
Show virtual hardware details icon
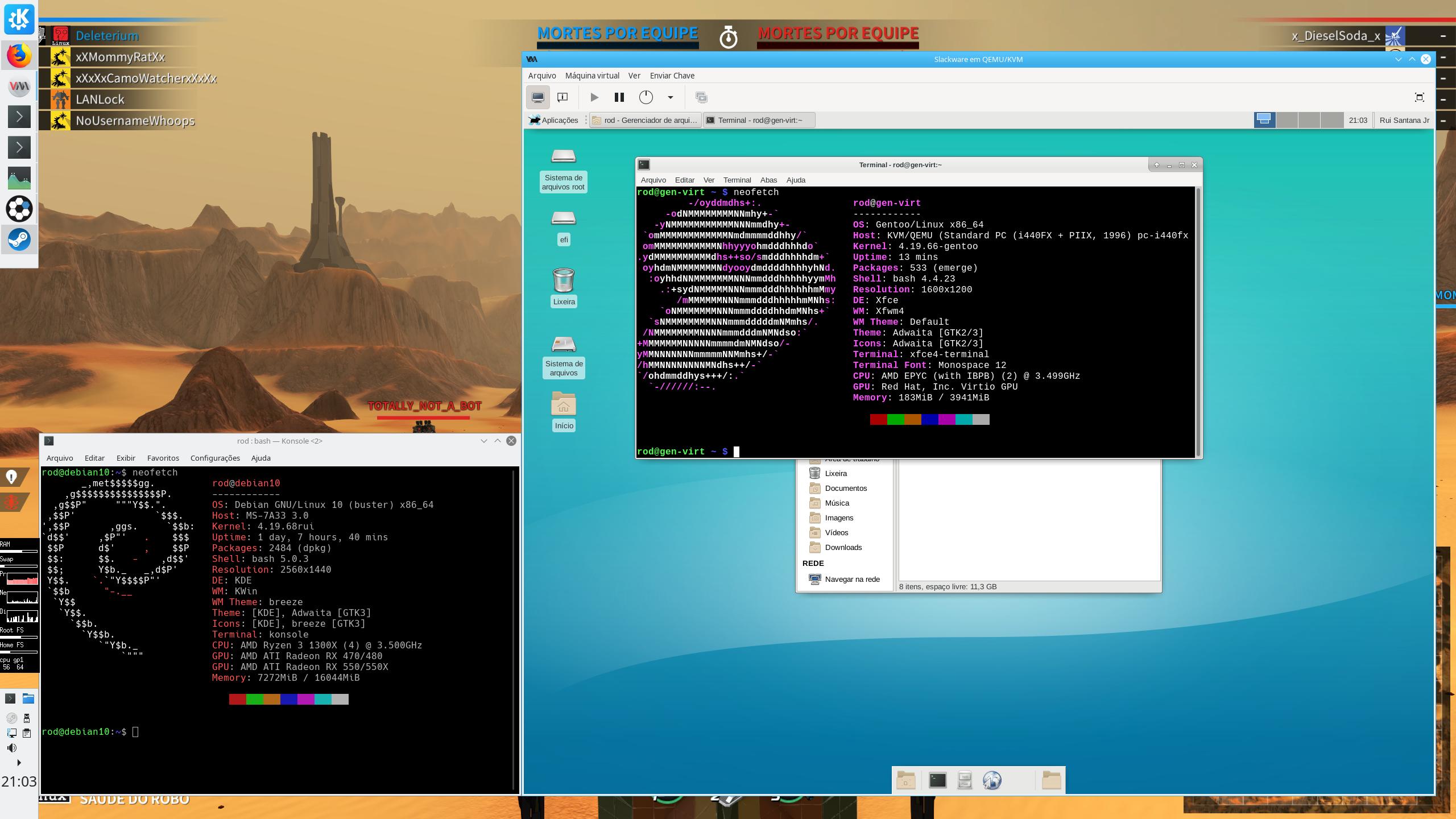pyautogui.click(x=562, y=97)
